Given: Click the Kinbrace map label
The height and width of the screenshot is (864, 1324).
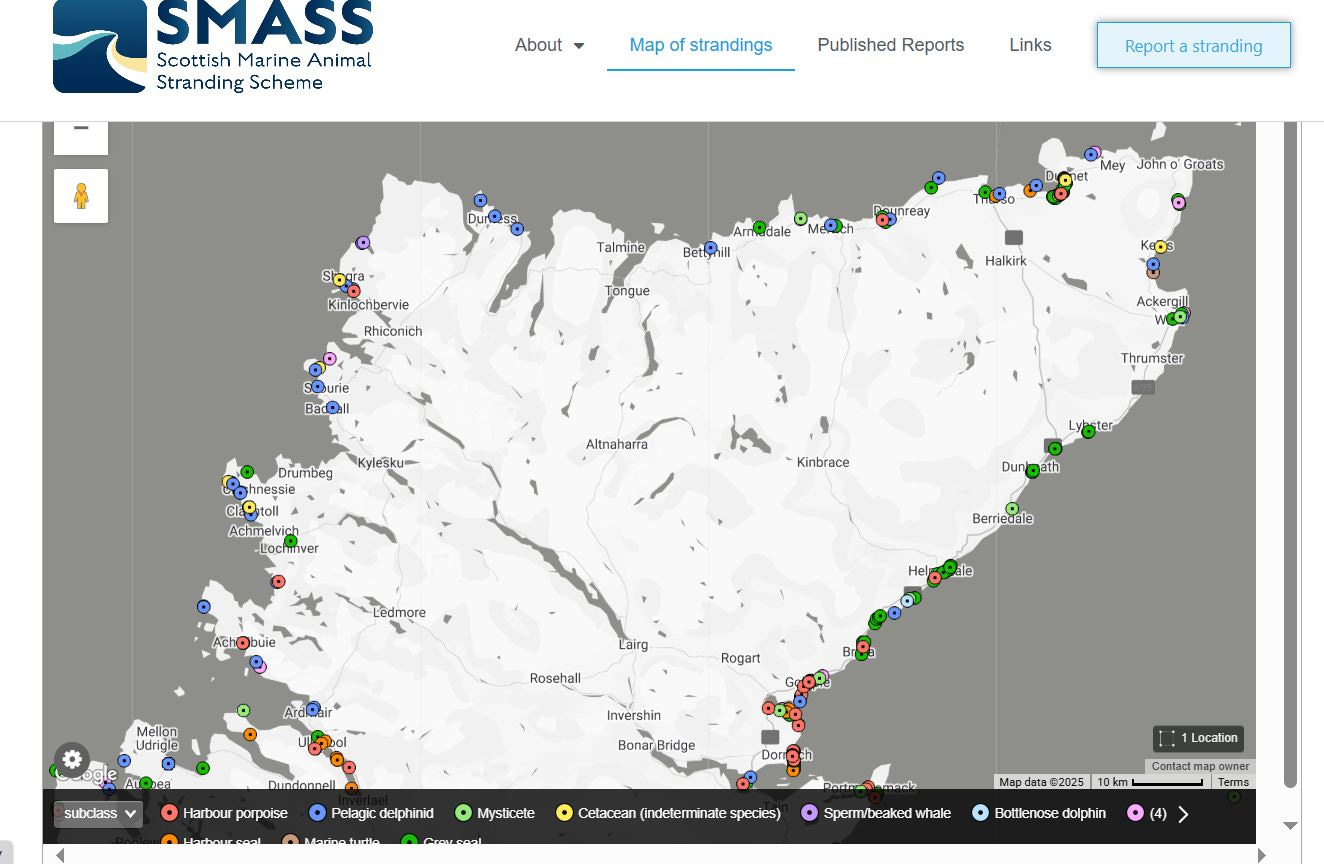Looking at the screenshot, I should point(823,462).
